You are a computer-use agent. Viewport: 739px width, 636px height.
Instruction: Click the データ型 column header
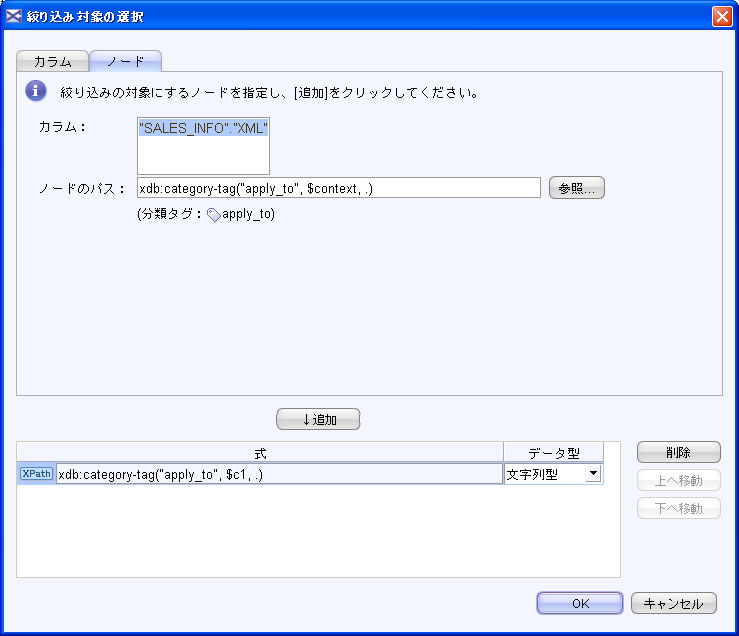(x=553, y=453)
